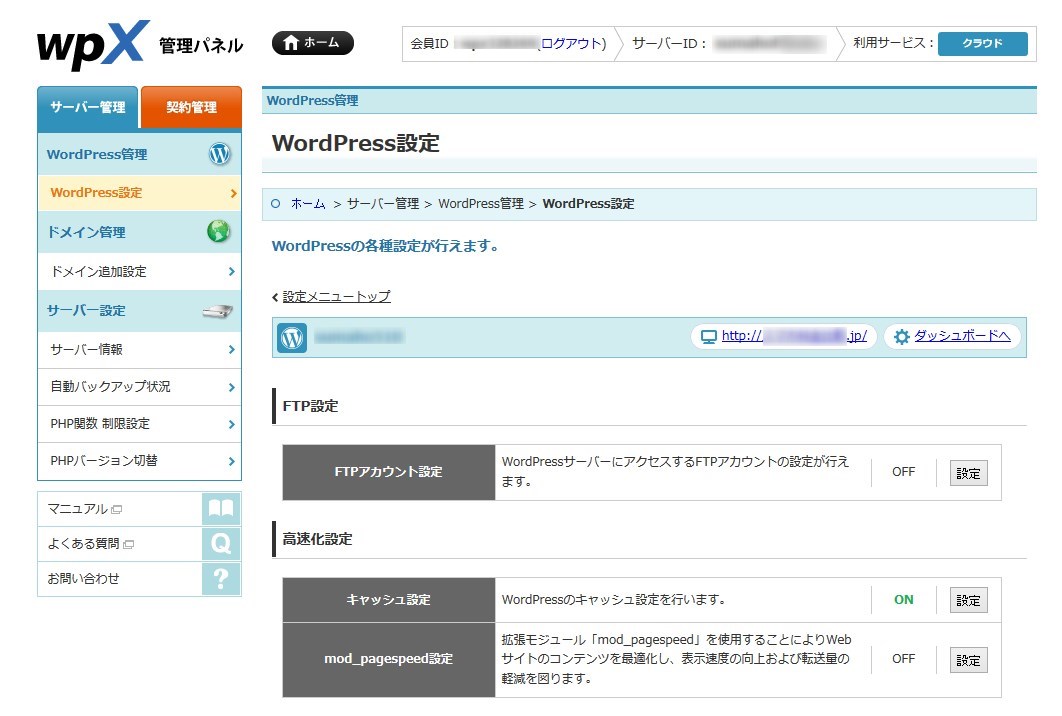
Task: Click 設定 button for キャッシュ設定
Action: coord(969,600)
